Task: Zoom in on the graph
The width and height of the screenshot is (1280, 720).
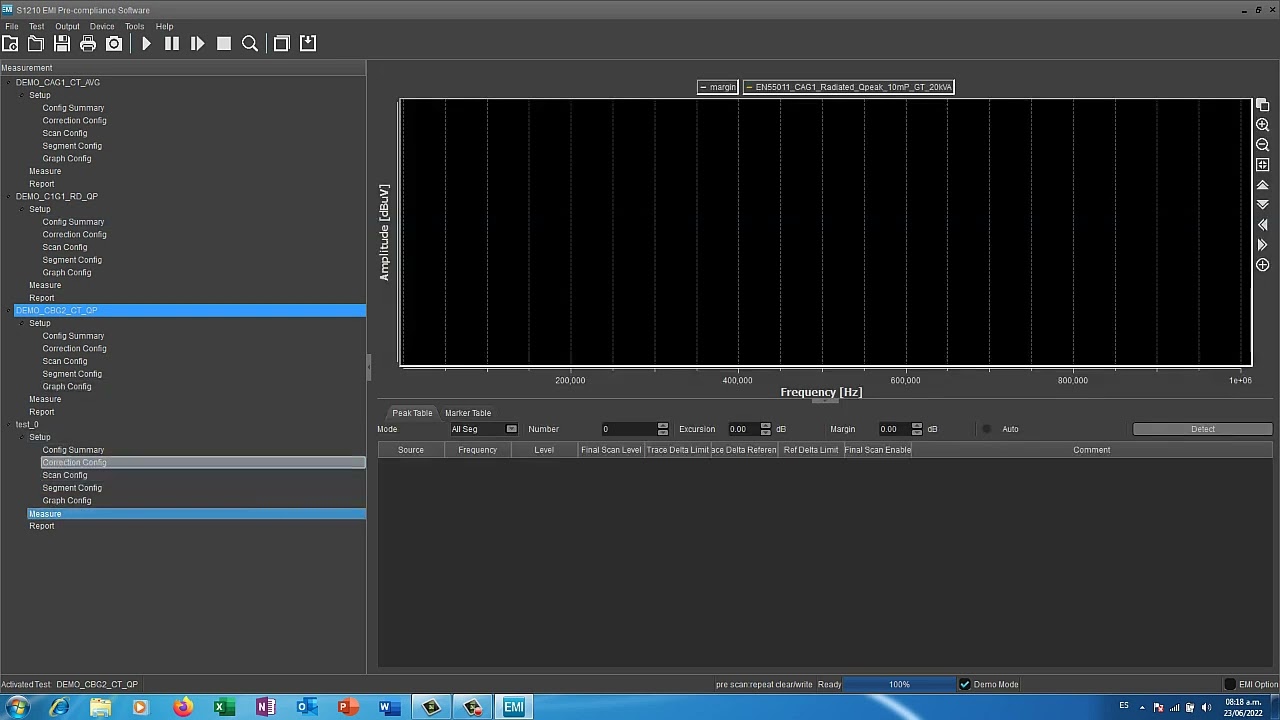Action: coord(1262,125)
